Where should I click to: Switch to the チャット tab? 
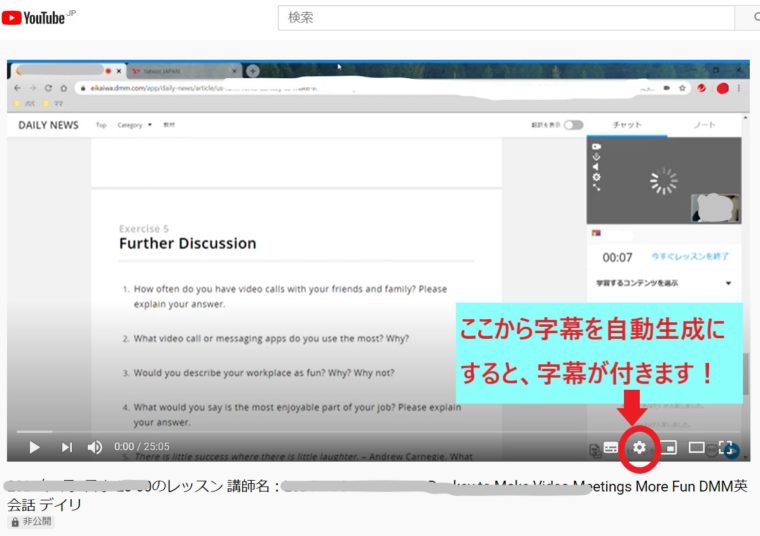click(627, 125)
